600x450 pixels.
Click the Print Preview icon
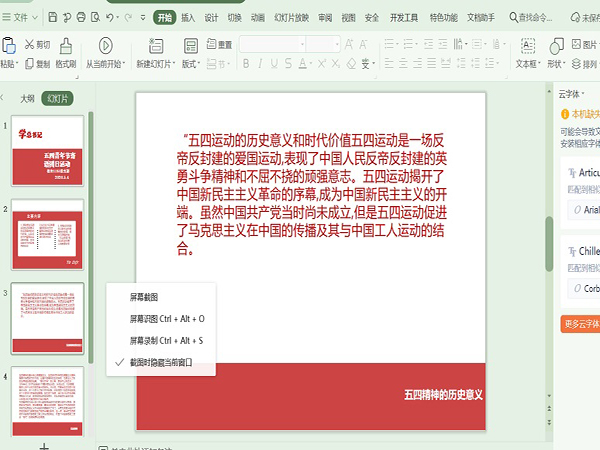[x=95, y=17]
